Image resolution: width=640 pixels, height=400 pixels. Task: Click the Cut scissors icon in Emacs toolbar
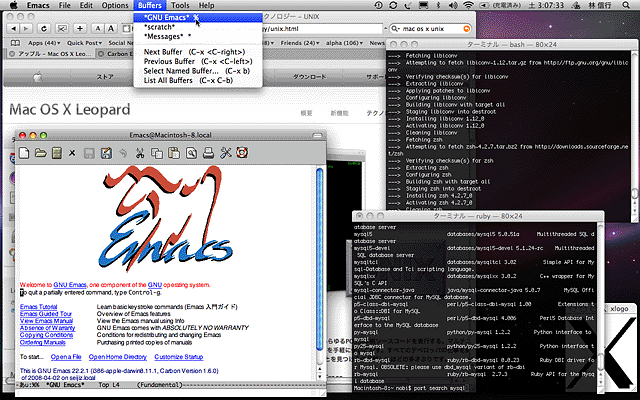[x=140, y=153]
